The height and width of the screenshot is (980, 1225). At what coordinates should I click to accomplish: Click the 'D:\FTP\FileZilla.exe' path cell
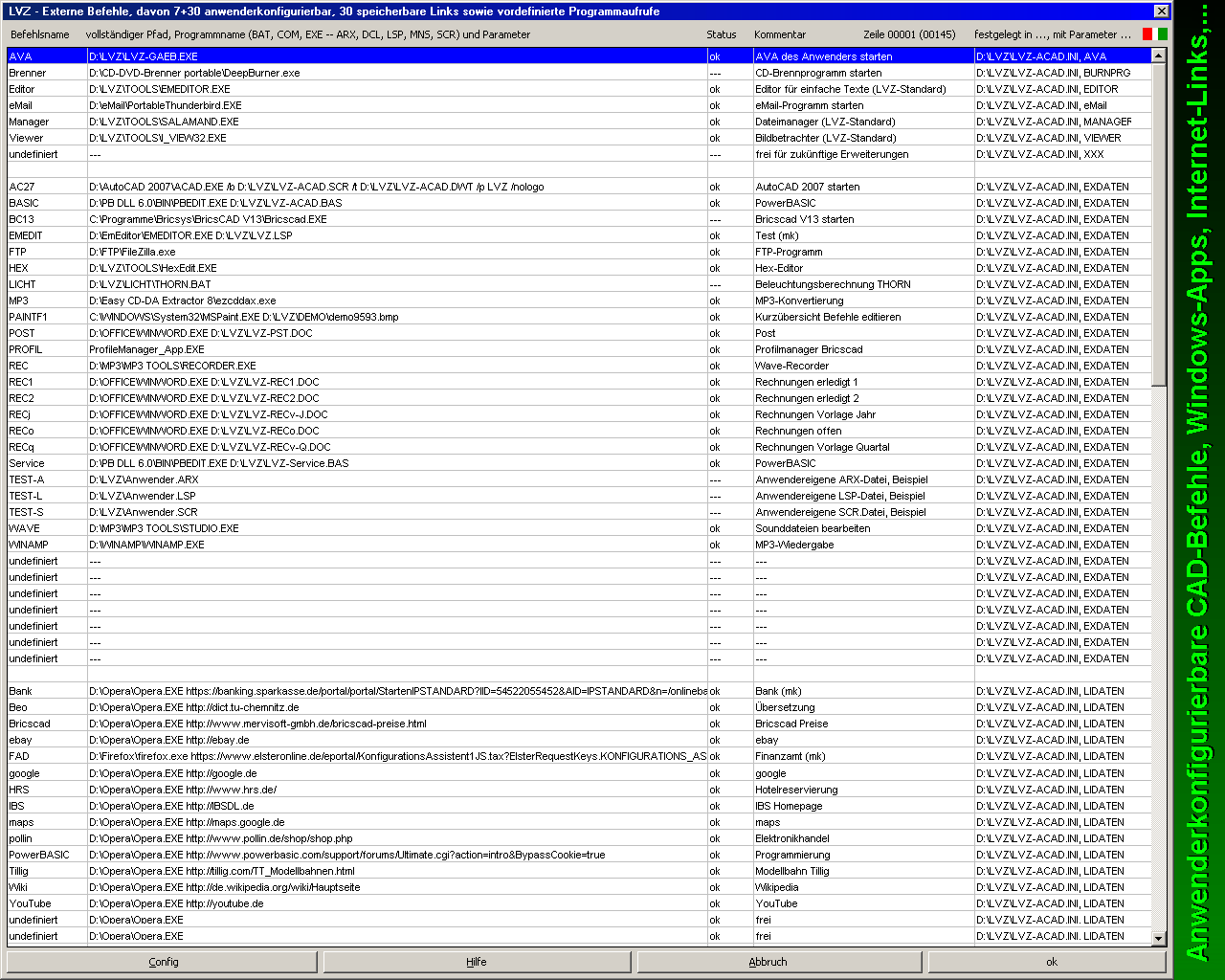point(397,252)
